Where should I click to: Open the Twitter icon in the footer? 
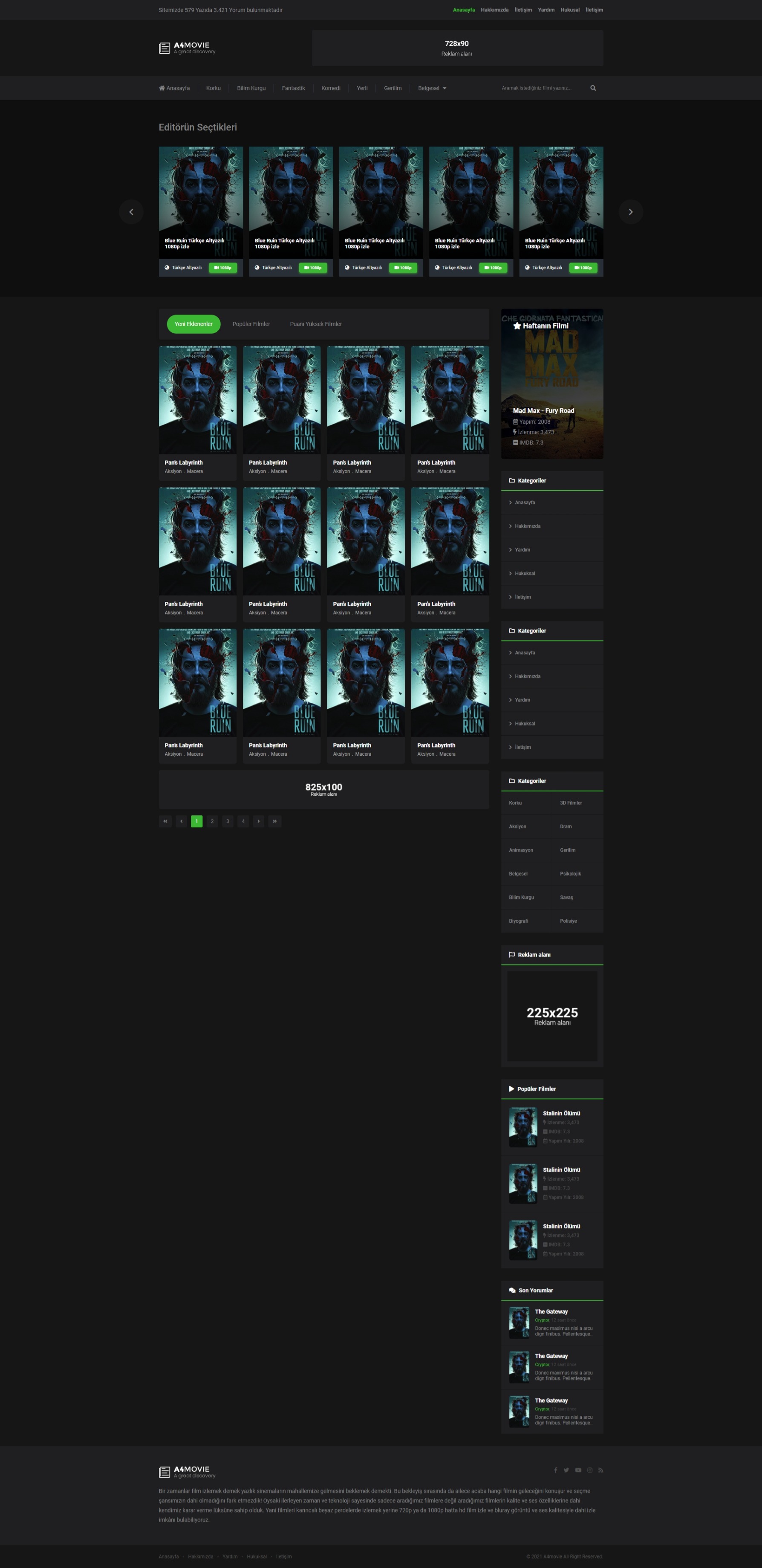[x=566, y=1470]
